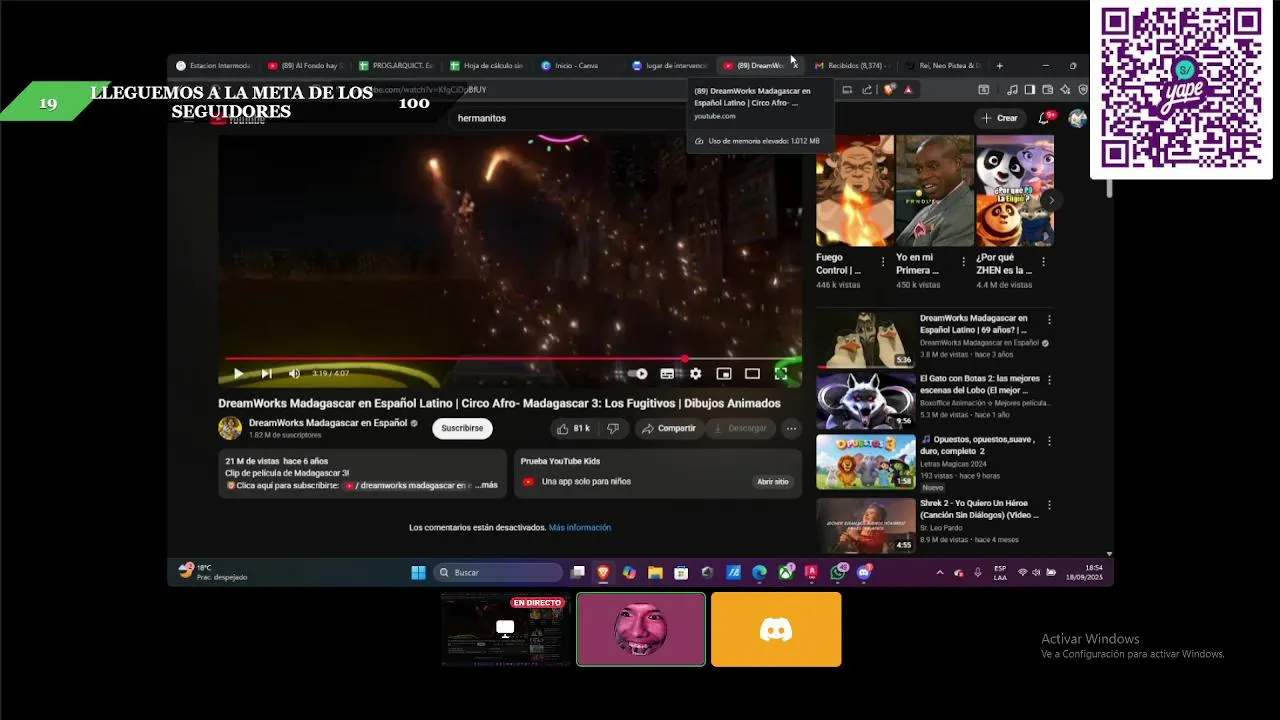
Task: Switch to Recibidos Gmail tab
Action: pos(851,66)
